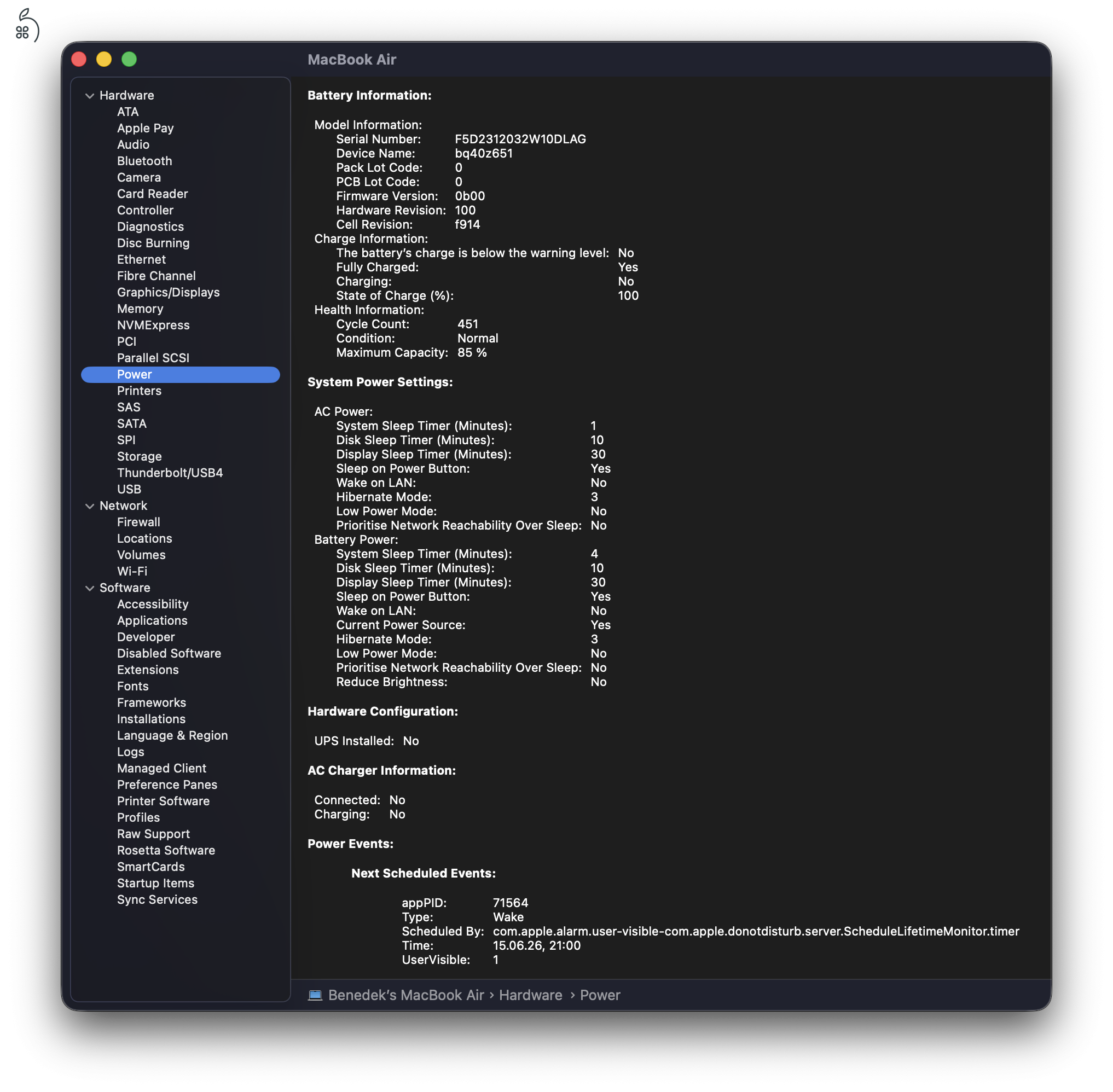Click the laptop icon in path bar
The height and width of the screenshot is (1092, 1113).
click(x=315, y=996)
